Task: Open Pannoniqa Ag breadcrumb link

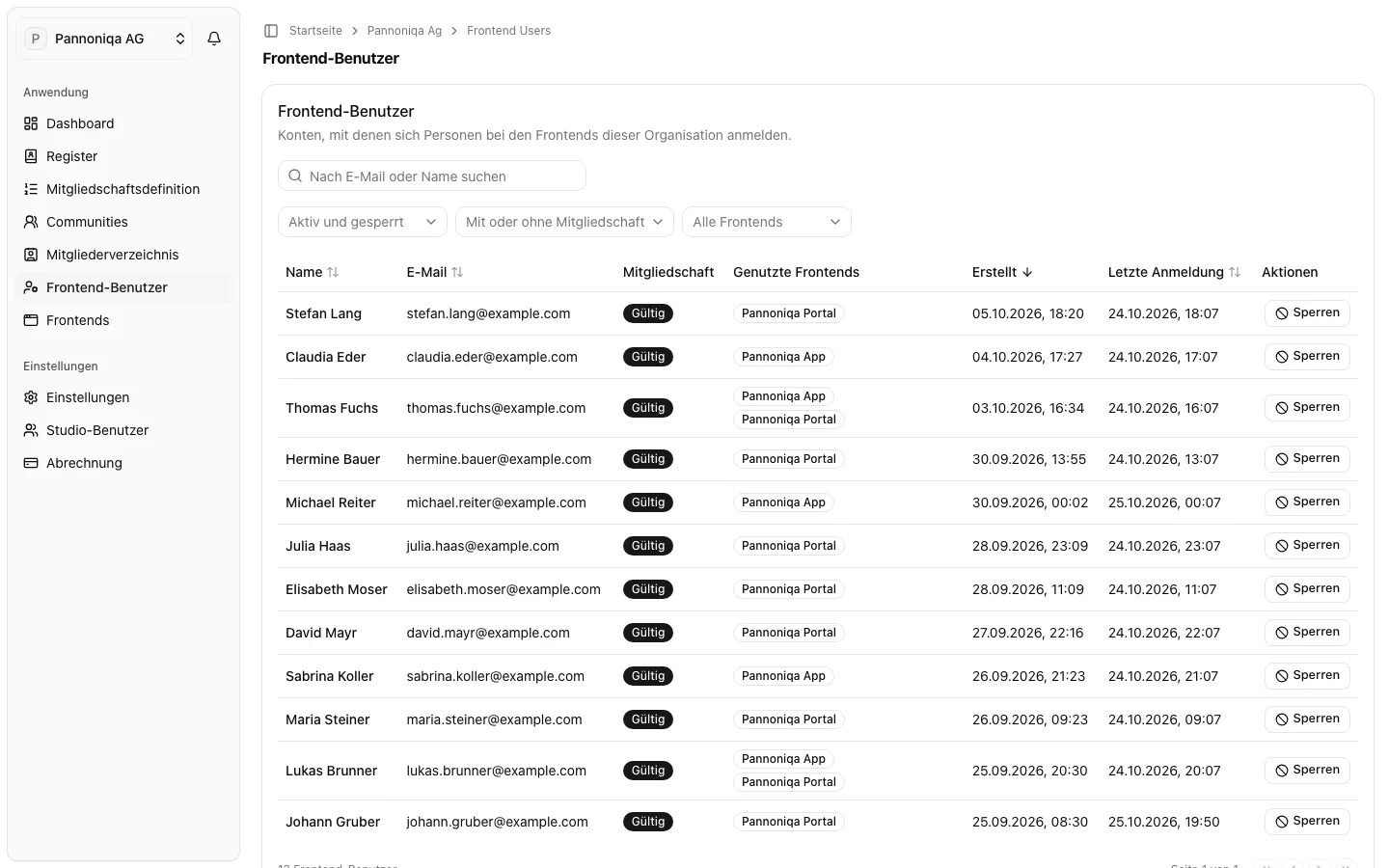Action: 404,31
